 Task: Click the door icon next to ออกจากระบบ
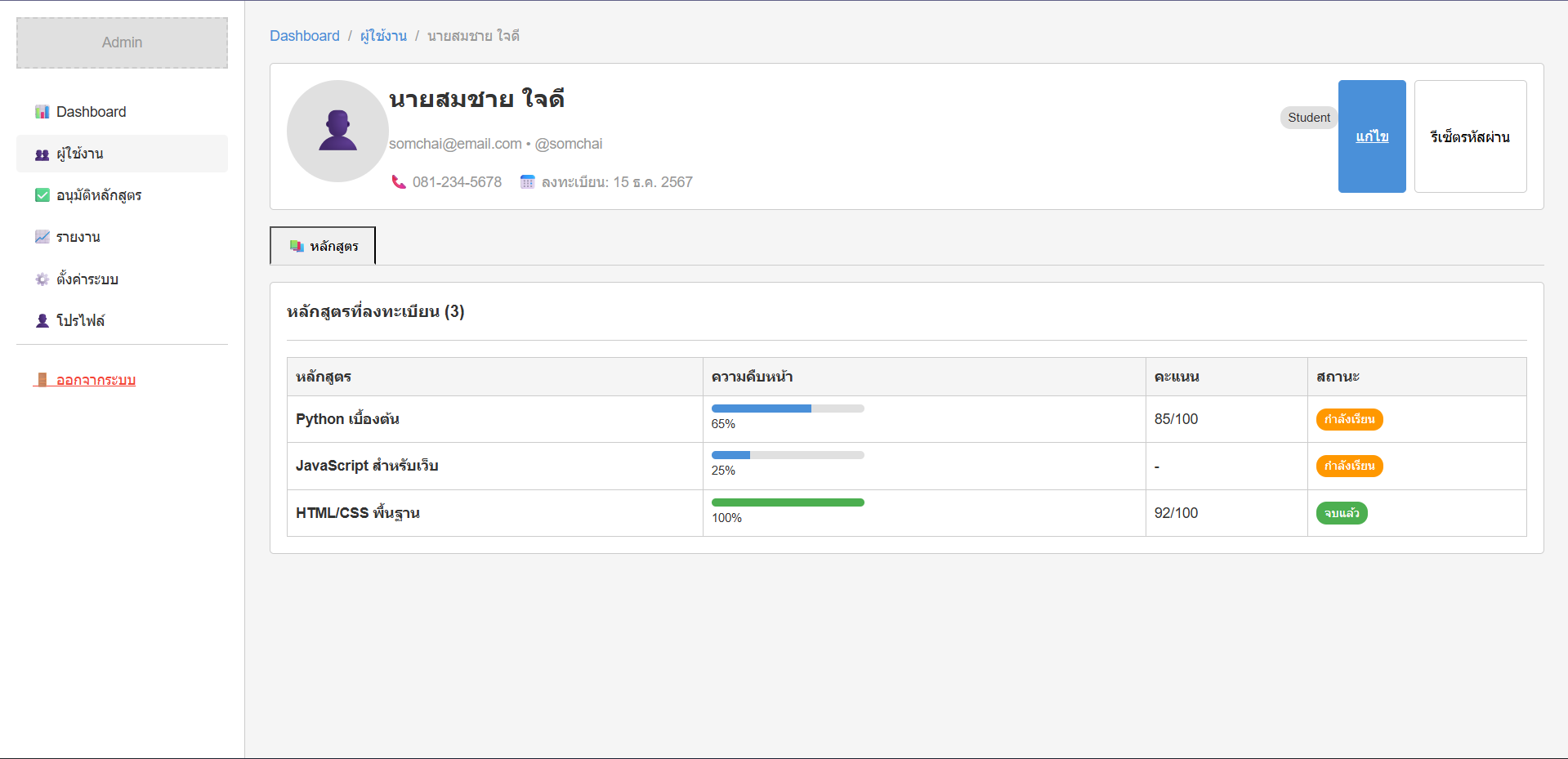coord(42,380)
